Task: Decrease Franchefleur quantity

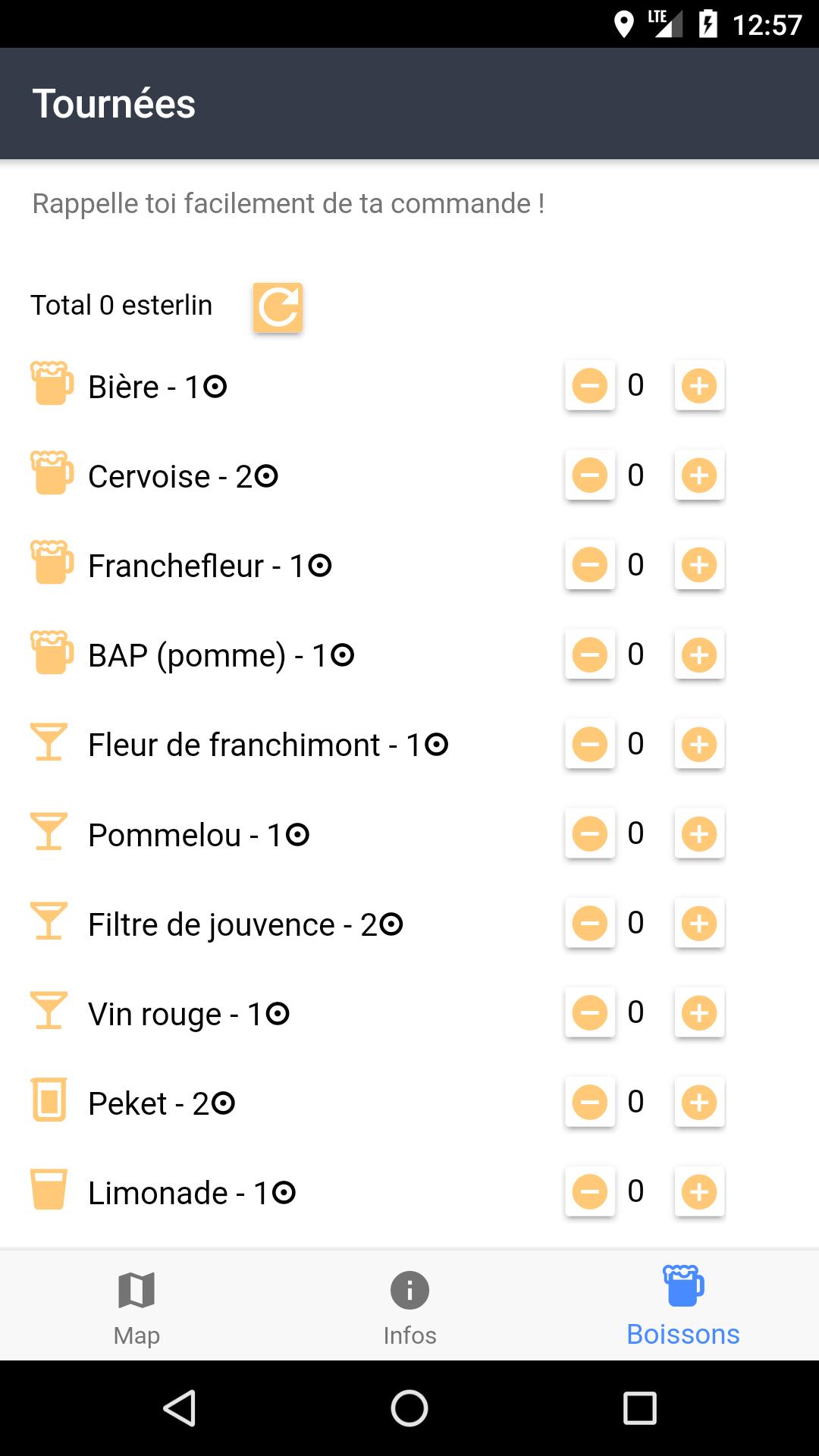Action: [x=590, y=564]
